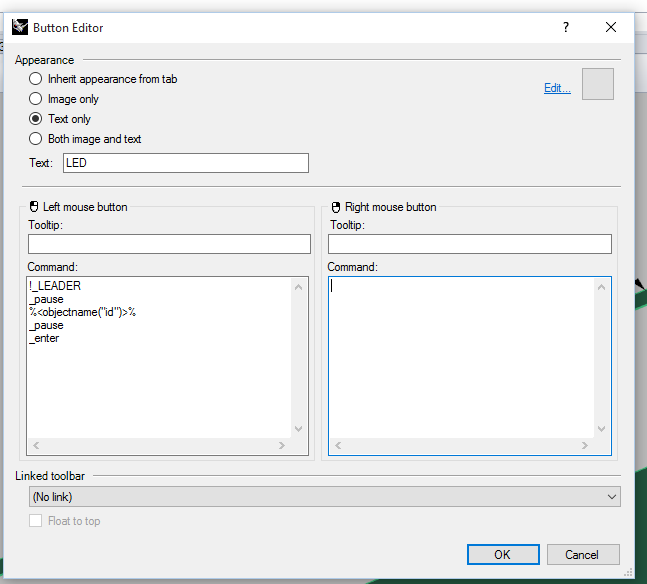This screenshot has width=647, height=584.
Task: Click the help question mark button
Action: 566,27
